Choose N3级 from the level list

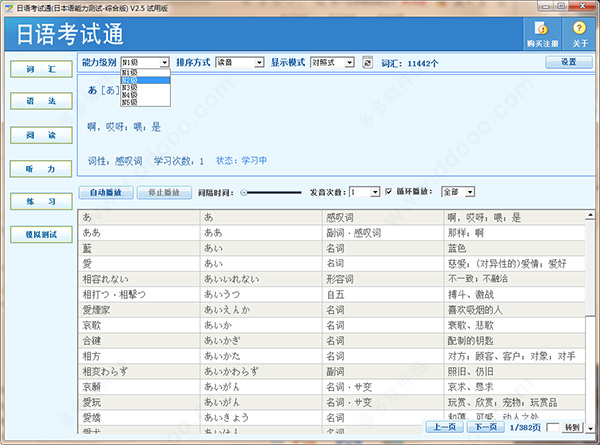[x=145, y=88]
